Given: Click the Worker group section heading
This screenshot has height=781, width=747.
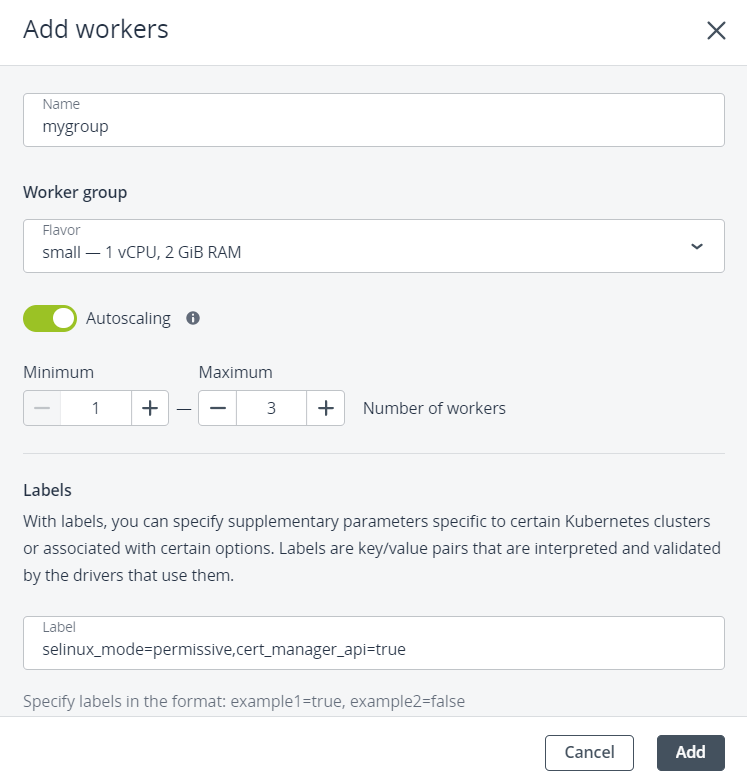Looking at the screenshot, I should tap(75, 191).
